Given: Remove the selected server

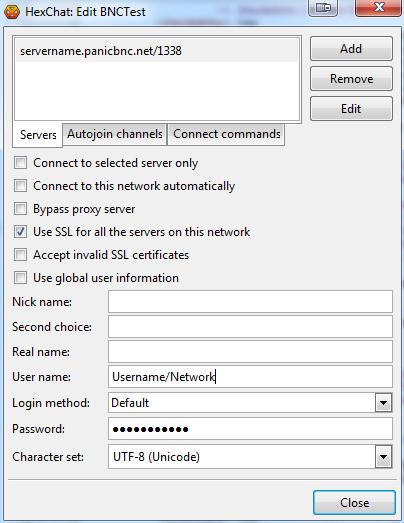Looking at the screenshot, I should click(351, 79).
